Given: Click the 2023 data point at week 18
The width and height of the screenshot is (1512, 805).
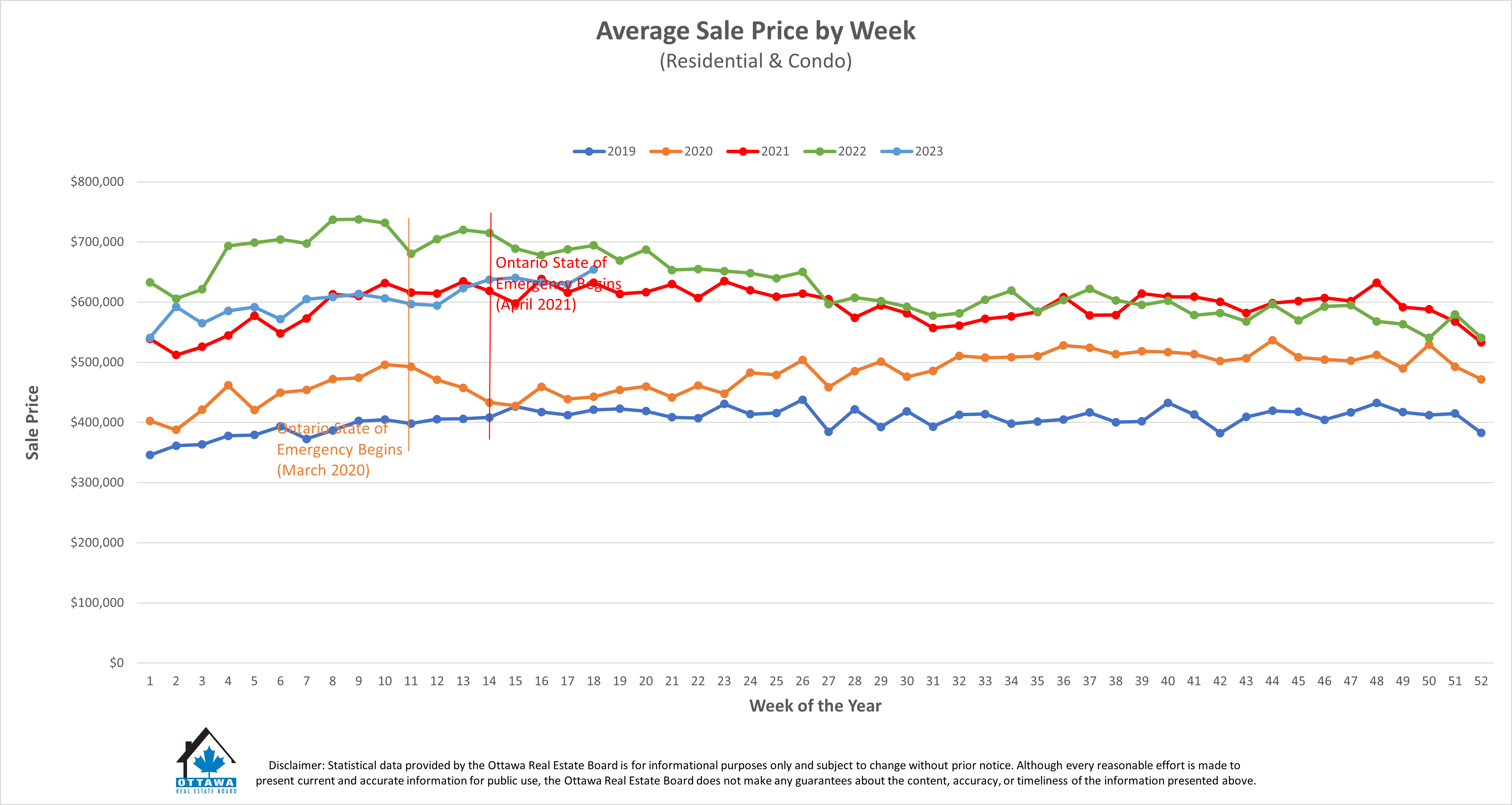Looking at the screenshot, I should [593, 269].
